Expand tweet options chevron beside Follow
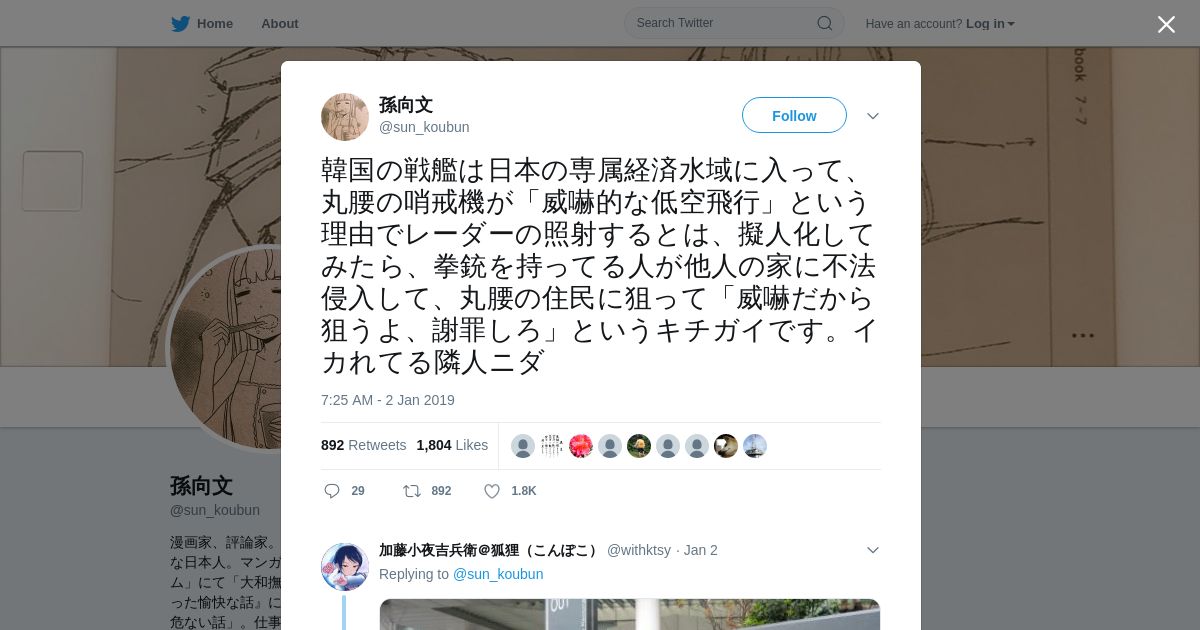This screenshot has width=1200, height=630. tap(873, 116)
